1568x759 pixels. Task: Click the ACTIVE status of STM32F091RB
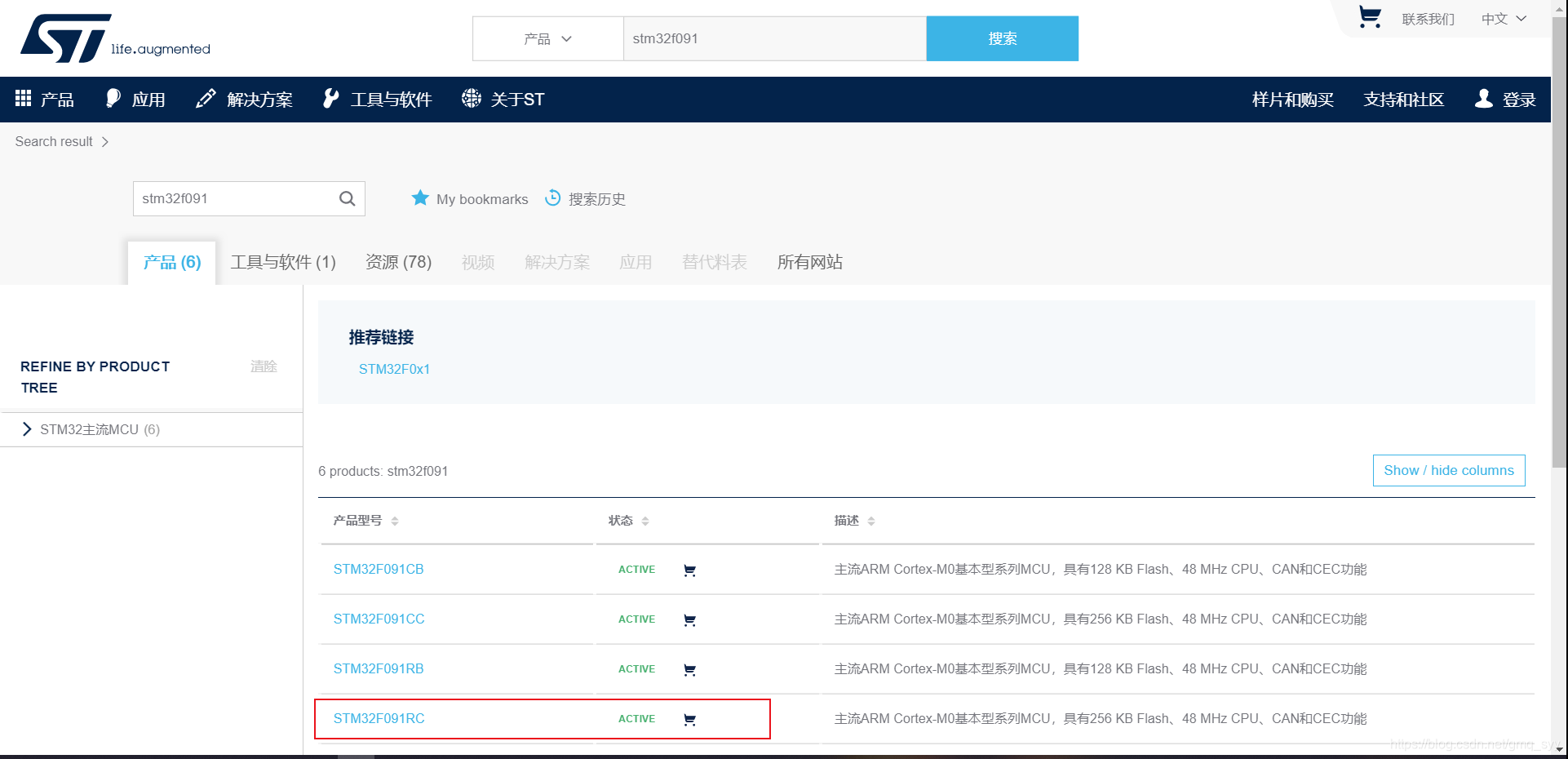pos(636,668)
